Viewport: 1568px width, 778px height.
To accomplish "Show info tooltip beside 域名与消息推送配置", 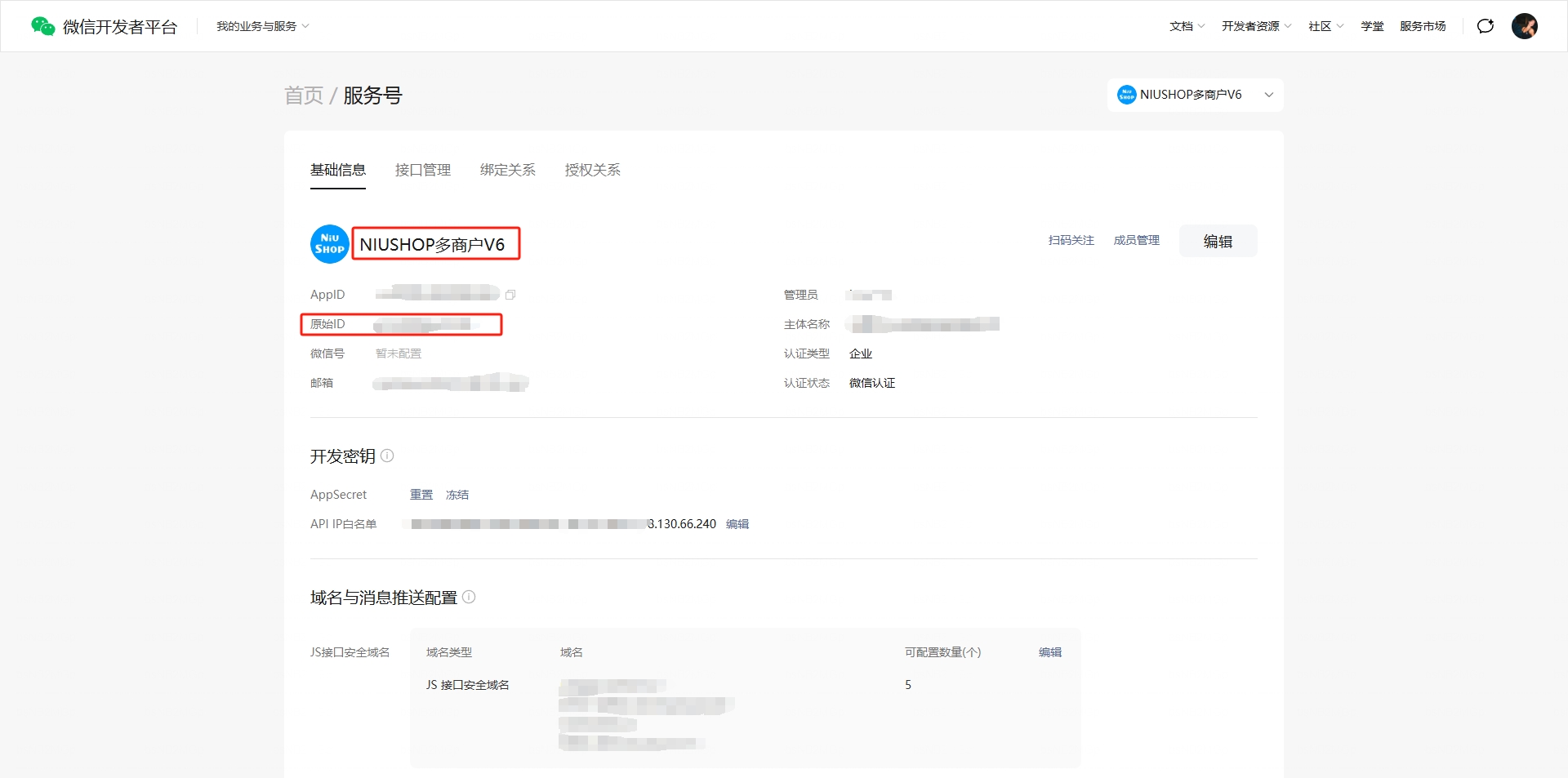I will click(x=469, y=597).
